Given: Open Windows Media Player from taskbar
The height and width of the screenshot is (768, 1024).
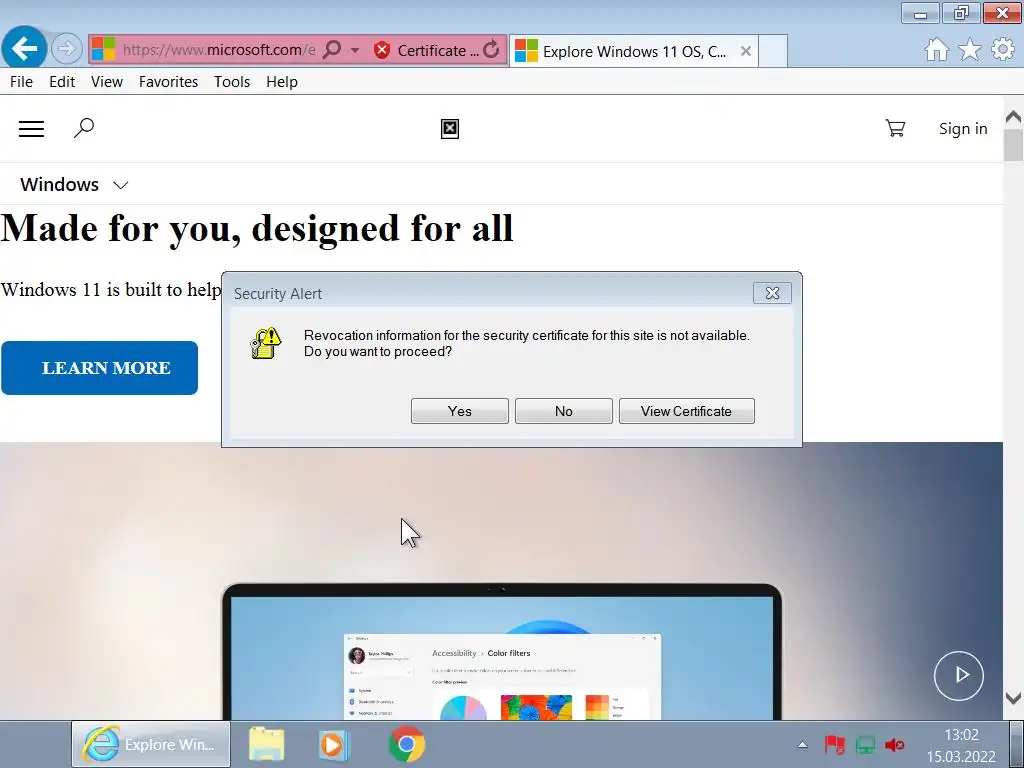Looking at the screenshot, I should pos(334,744).
